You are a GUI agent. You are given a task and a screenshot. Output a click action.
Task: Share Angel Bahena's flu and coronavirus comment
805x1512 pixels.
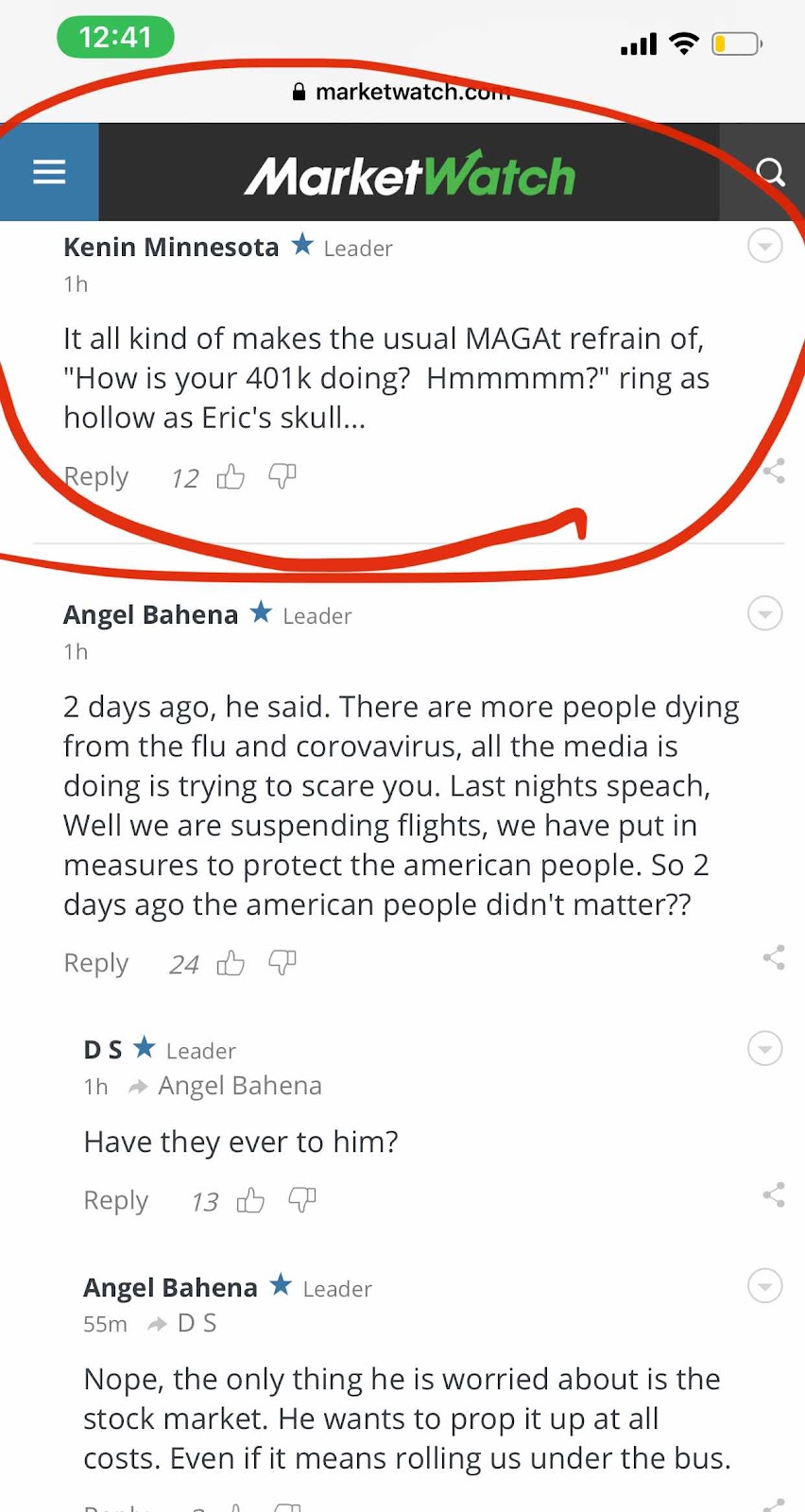click(x=774, y=957)
